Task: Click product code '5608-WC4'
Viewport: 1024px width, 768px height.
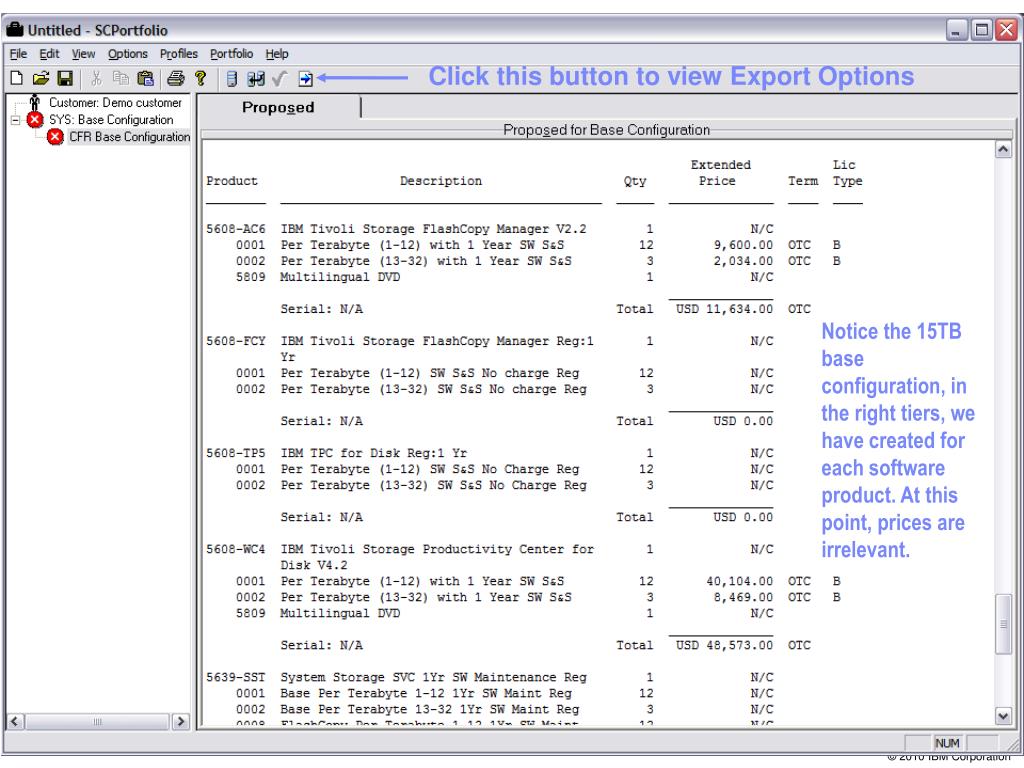Action: (236, 549)
